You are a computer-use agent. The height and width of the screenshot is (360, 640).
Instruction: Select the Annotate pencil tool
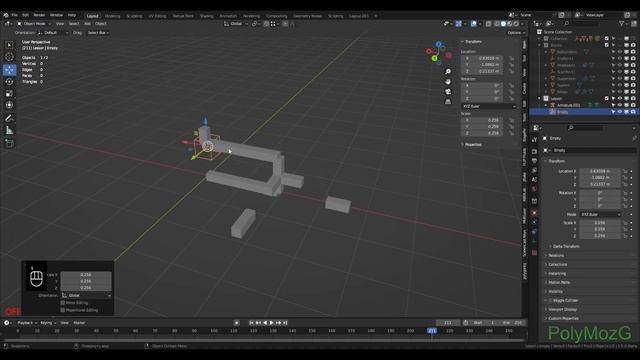click(9, 118)
